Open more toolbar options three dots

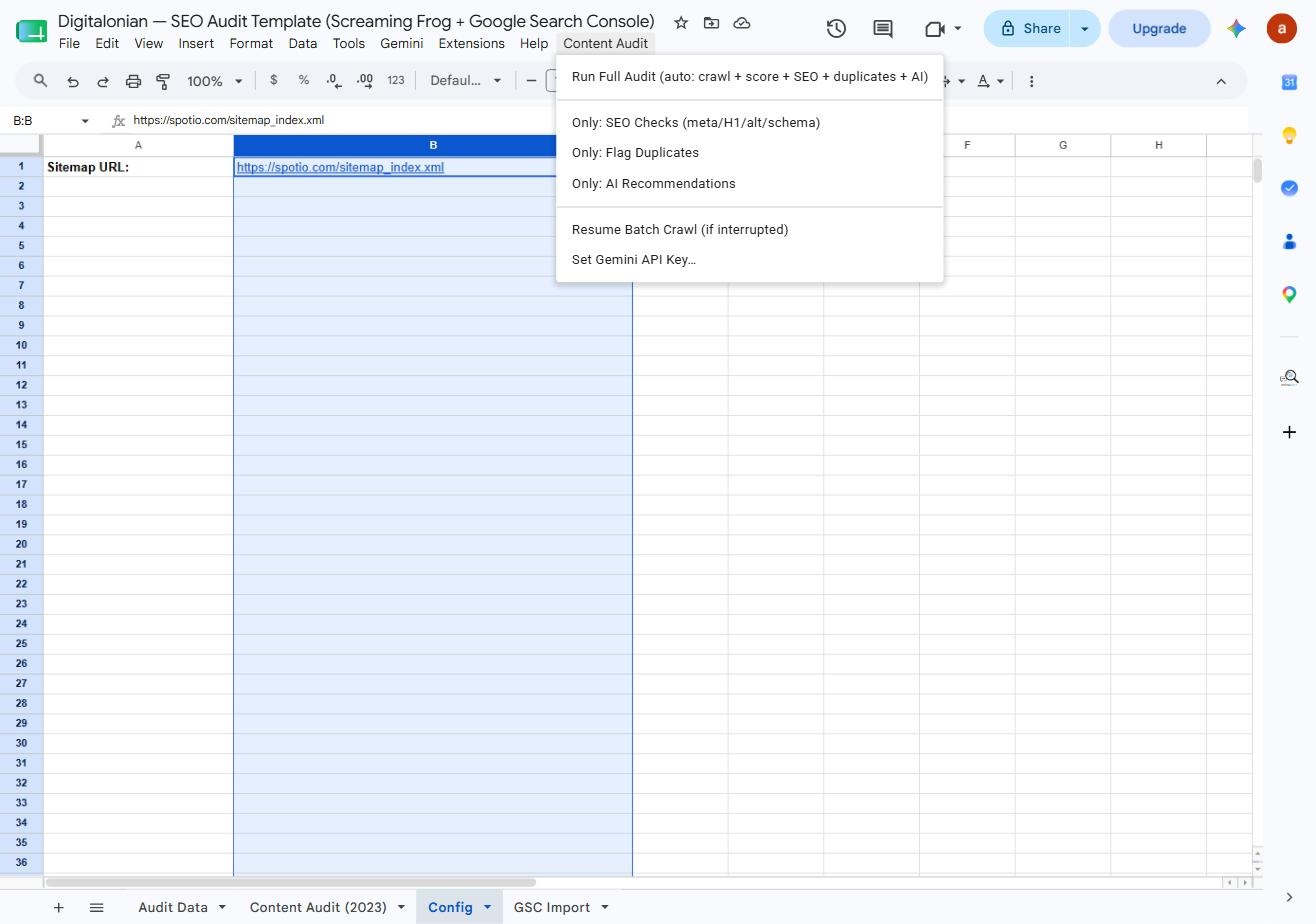1031,81
